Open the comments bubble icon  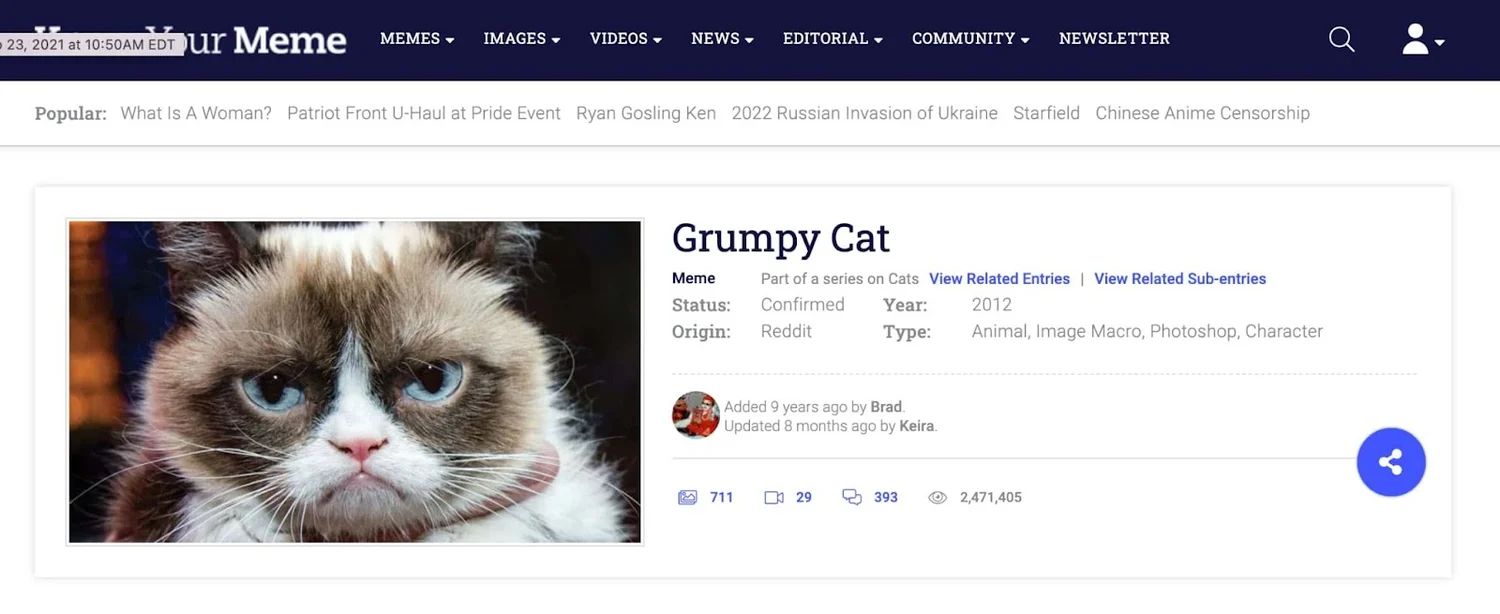852,497
